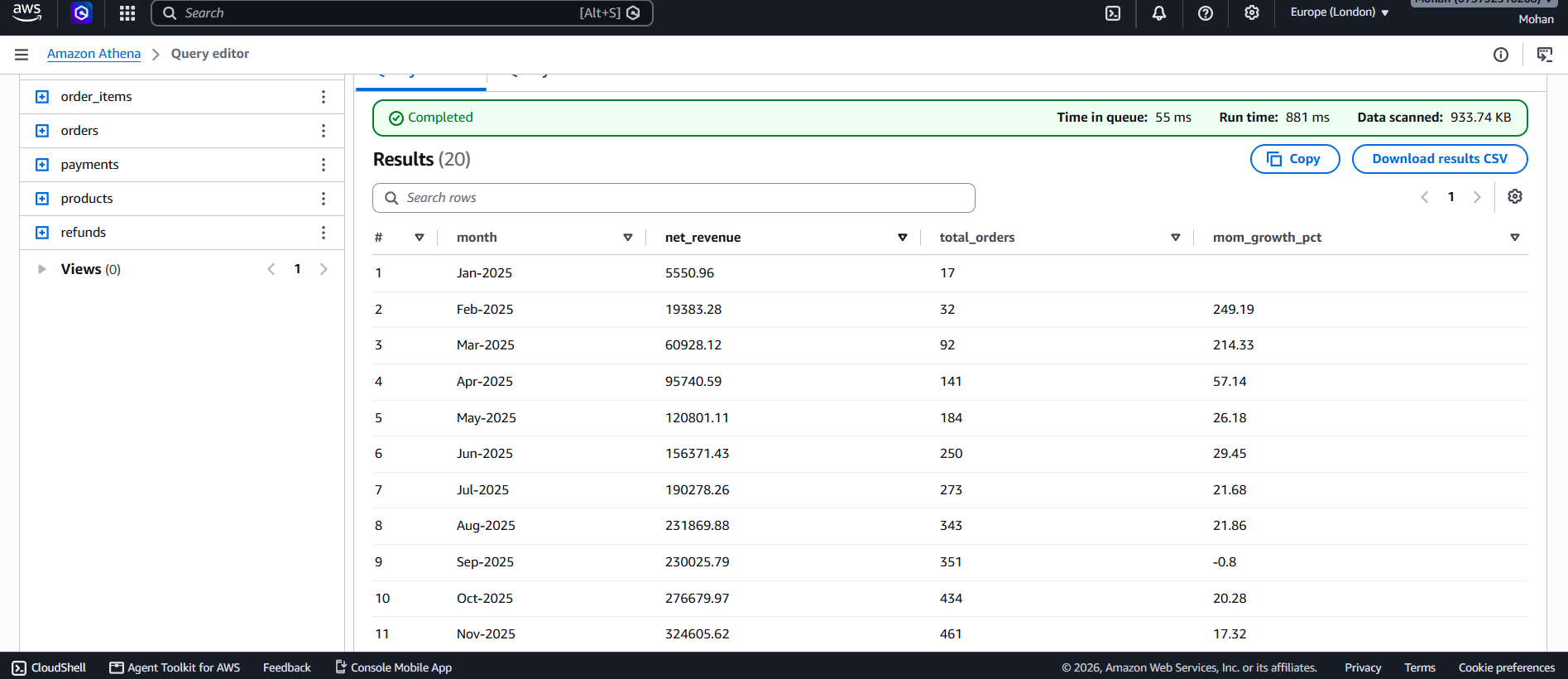Open actions menu for refunds table
Image resolution: width=1568 pixels, height=679 pixels.
324,233
